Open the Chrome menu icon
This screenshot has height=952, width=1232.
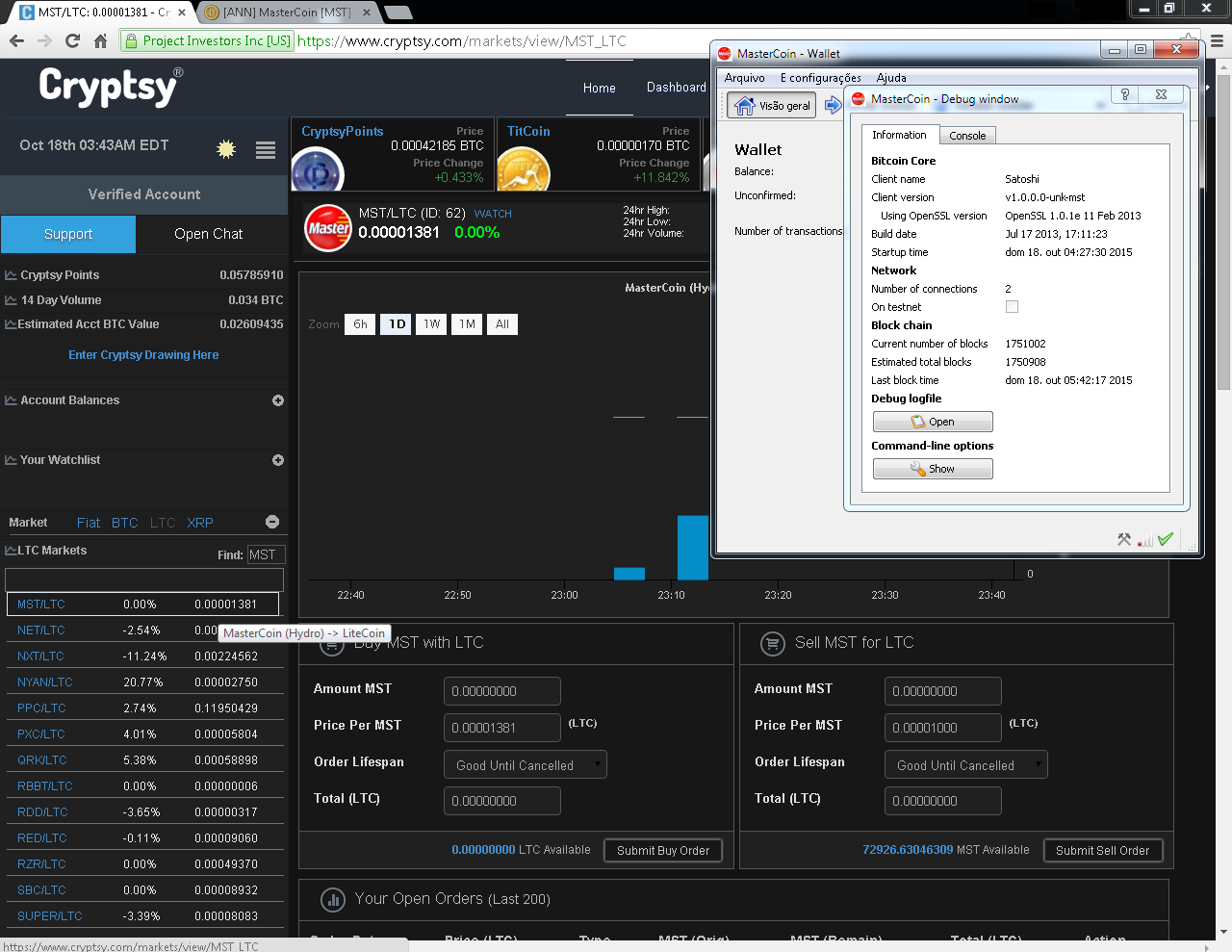coord(1217,40)
